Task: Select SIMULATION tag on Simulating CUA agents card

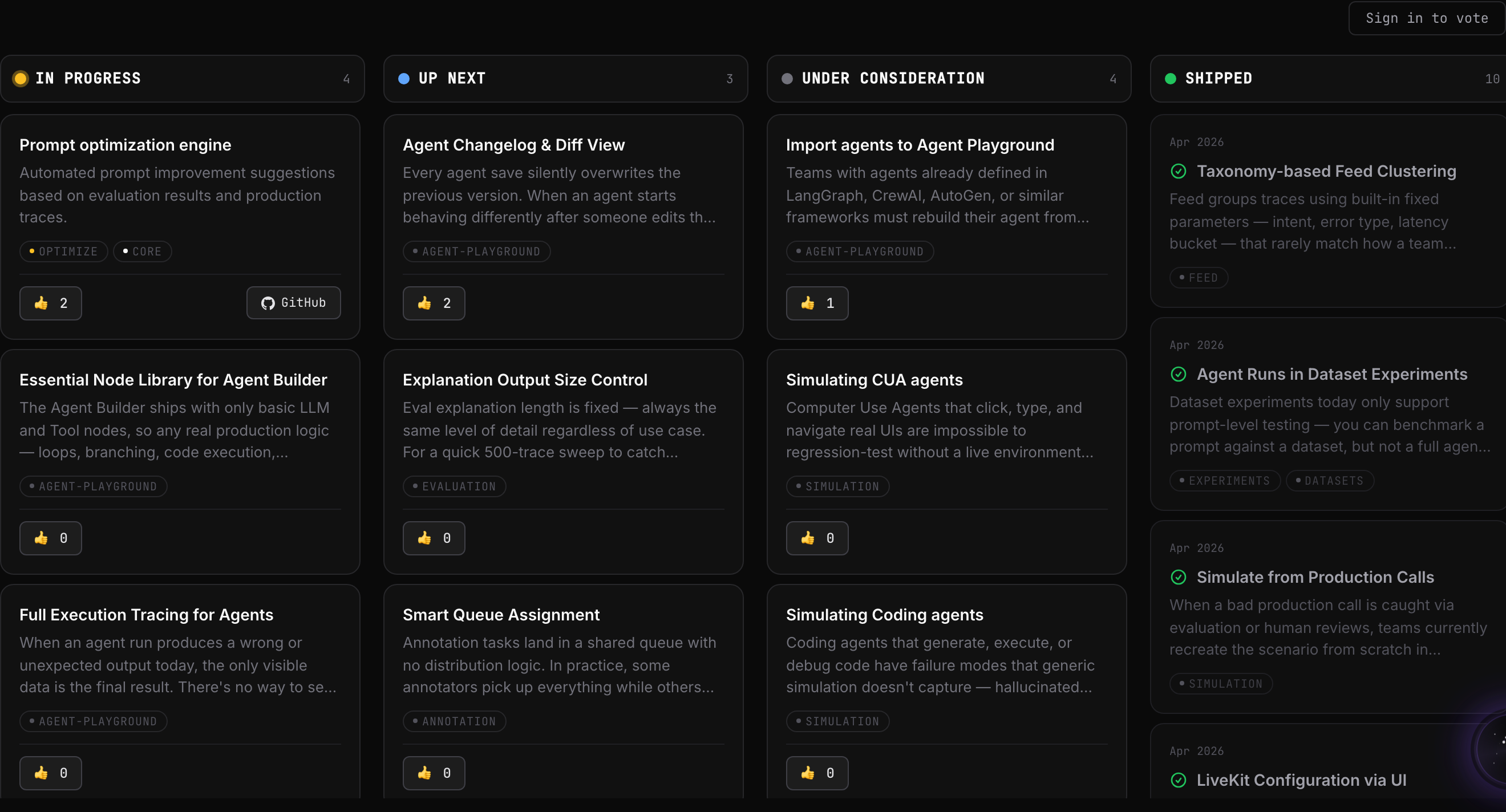Action: (x=838, y=486)
